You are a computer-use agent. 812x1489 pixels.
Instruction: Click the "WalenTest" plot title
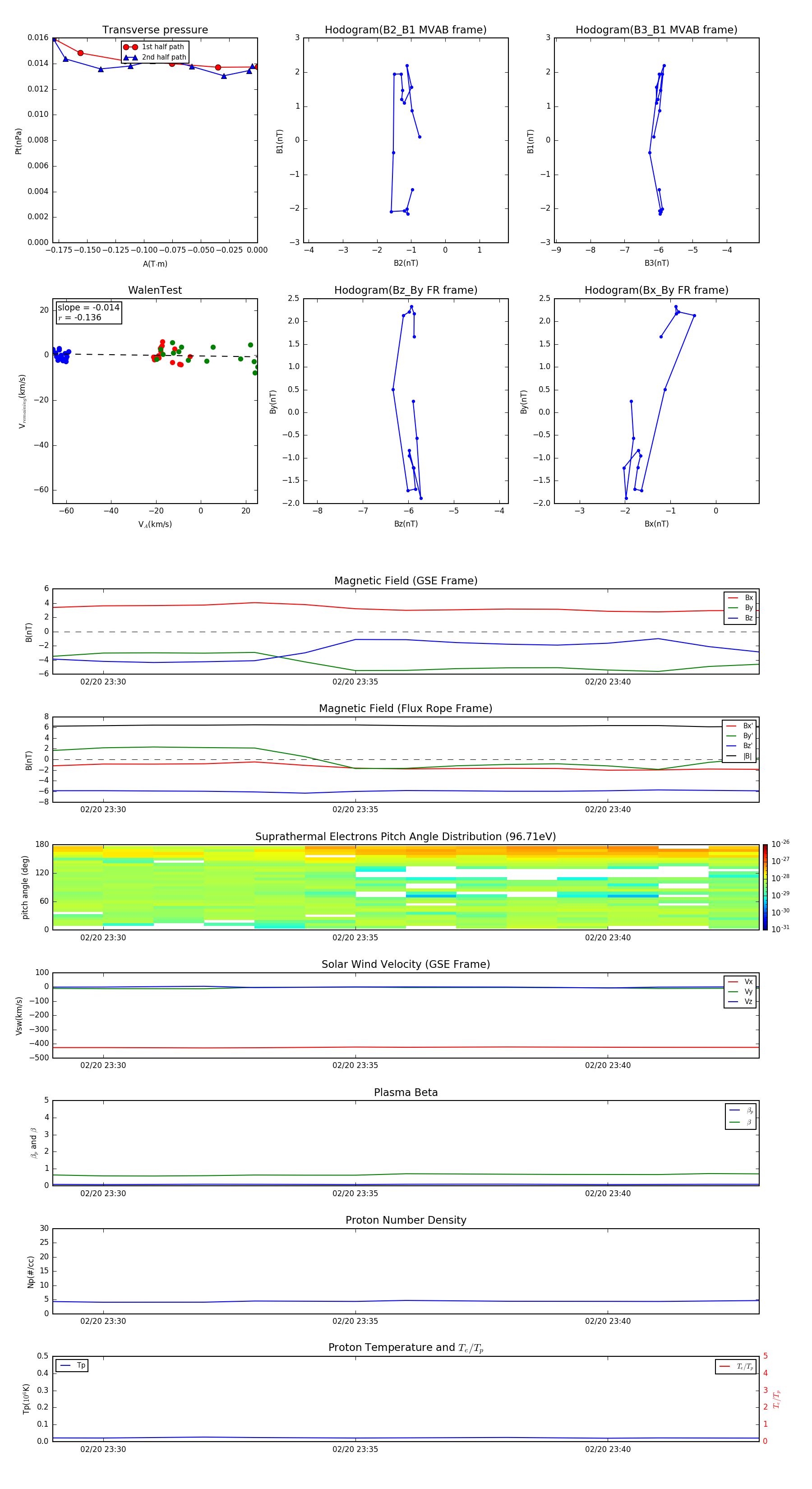point(155,290)
